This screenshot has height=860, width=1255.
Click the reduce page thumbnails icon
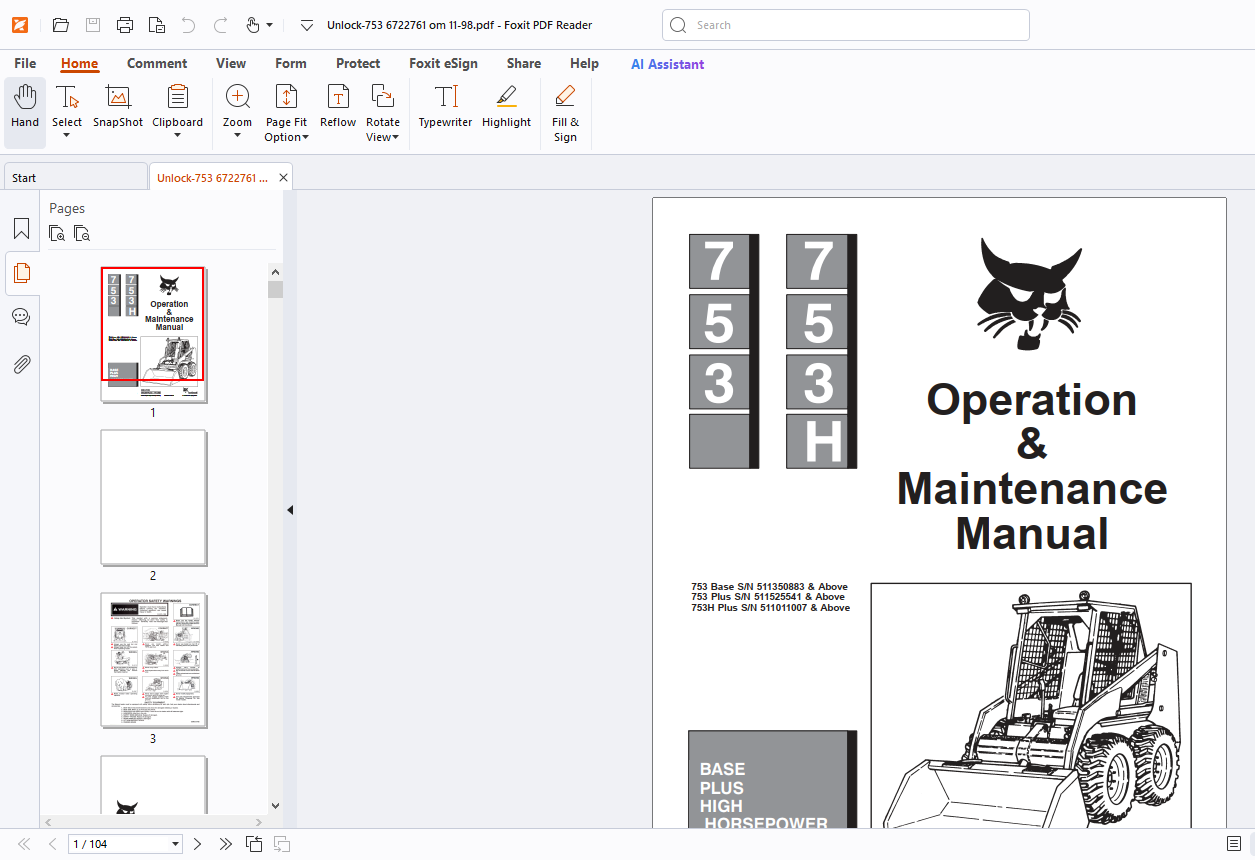[82, 234]
